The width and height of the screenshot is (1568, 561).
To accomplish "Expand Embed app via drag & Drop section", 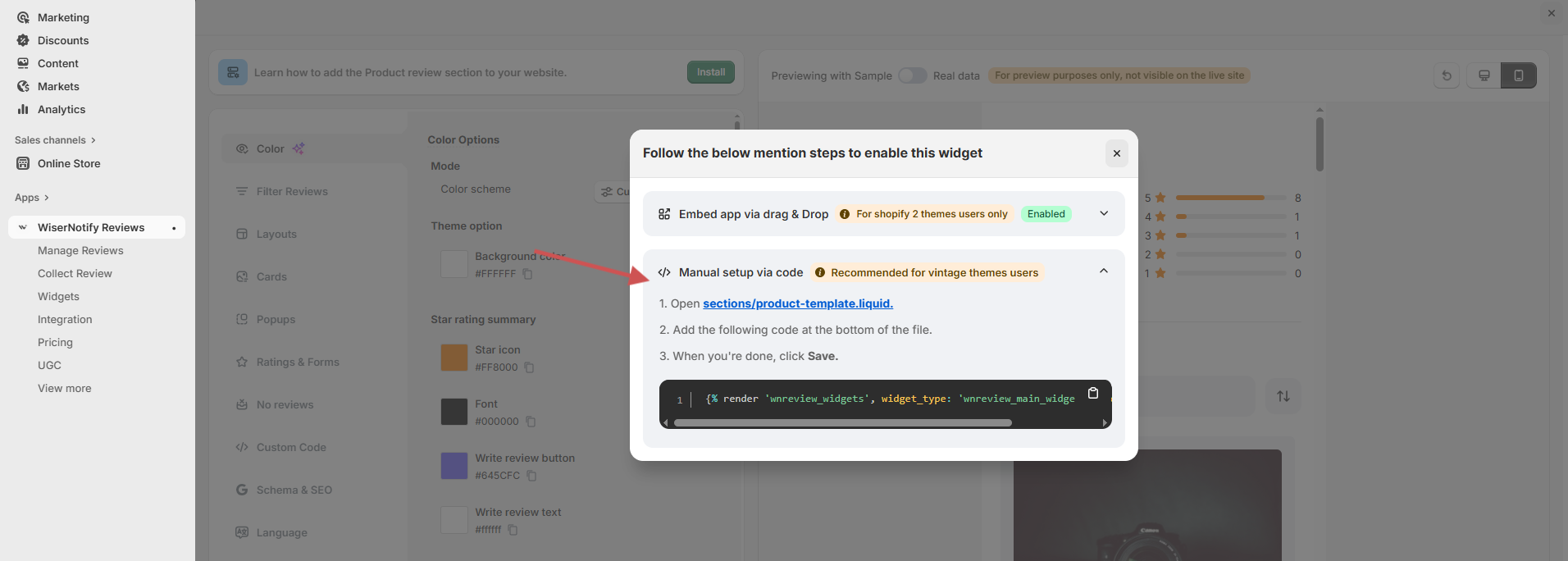I will coord(1104,214).
